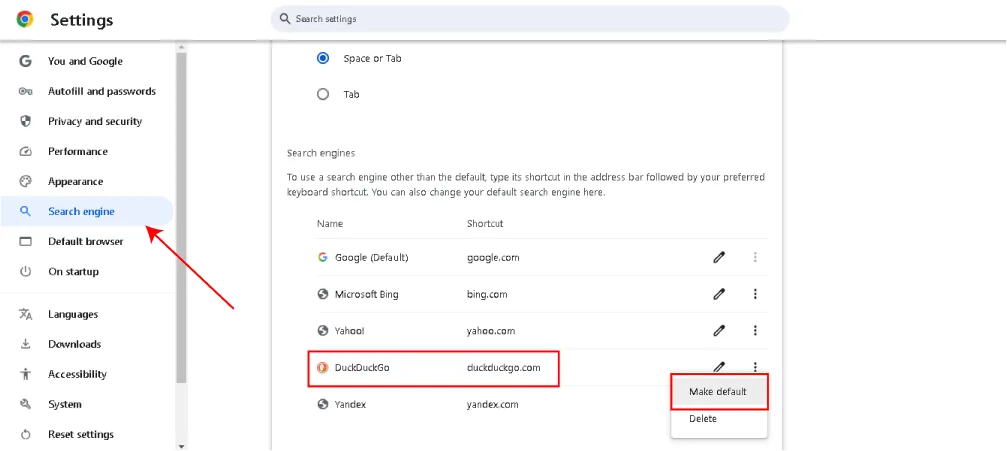Open more actions for Yahoo!
Image resolution: width=1007 pixels, height=451 pixels.
point(755,331)
